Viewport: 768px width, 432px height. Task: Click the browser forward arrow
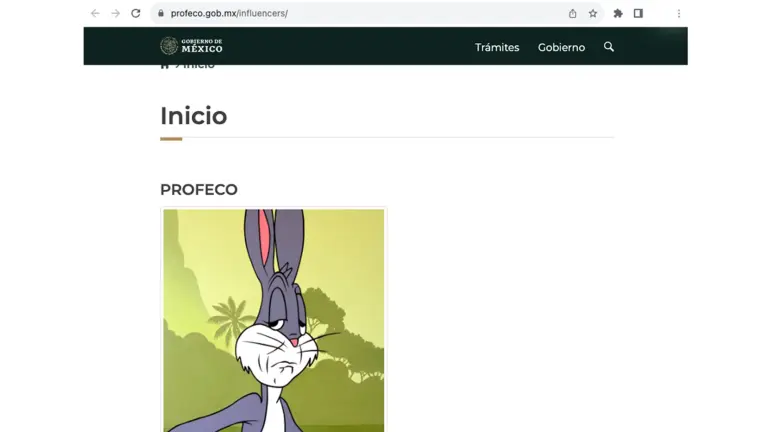(x=116, y=13)
